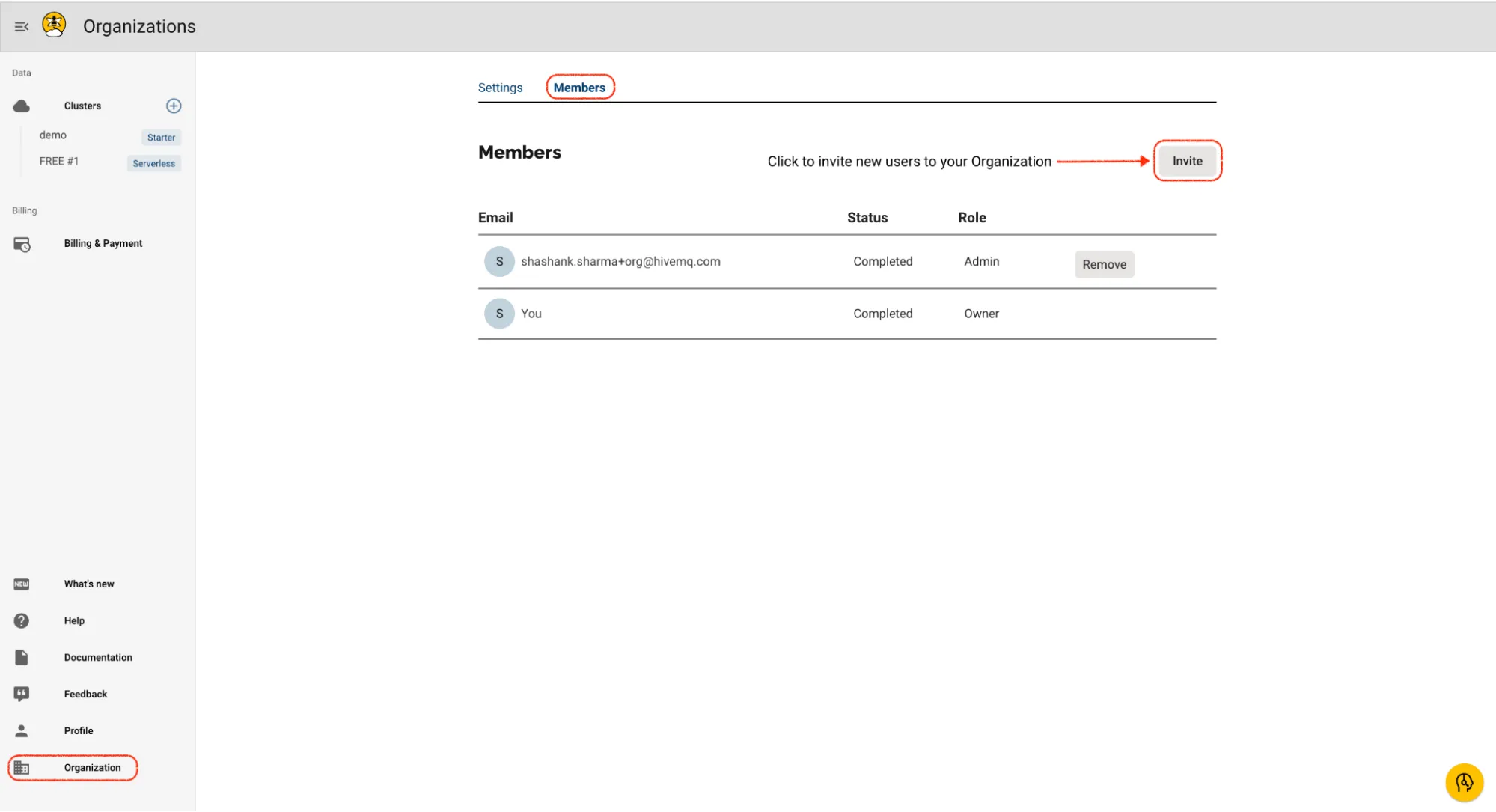The height and width of the screenshot is (812, 1496).
Task: Click the Billing & Payment card icon
Action: [x=22, y=244]
